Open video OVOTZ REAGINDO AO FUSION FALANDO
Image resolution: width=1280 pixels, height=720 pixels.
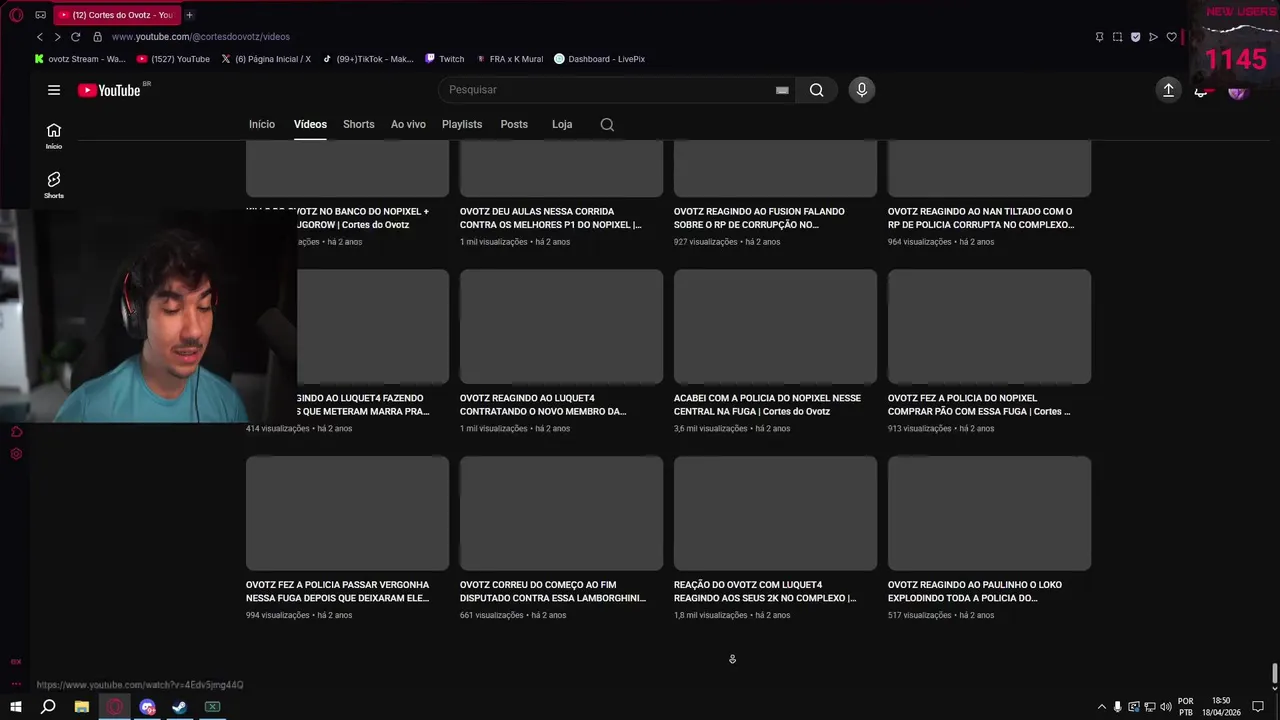[759, 218]
